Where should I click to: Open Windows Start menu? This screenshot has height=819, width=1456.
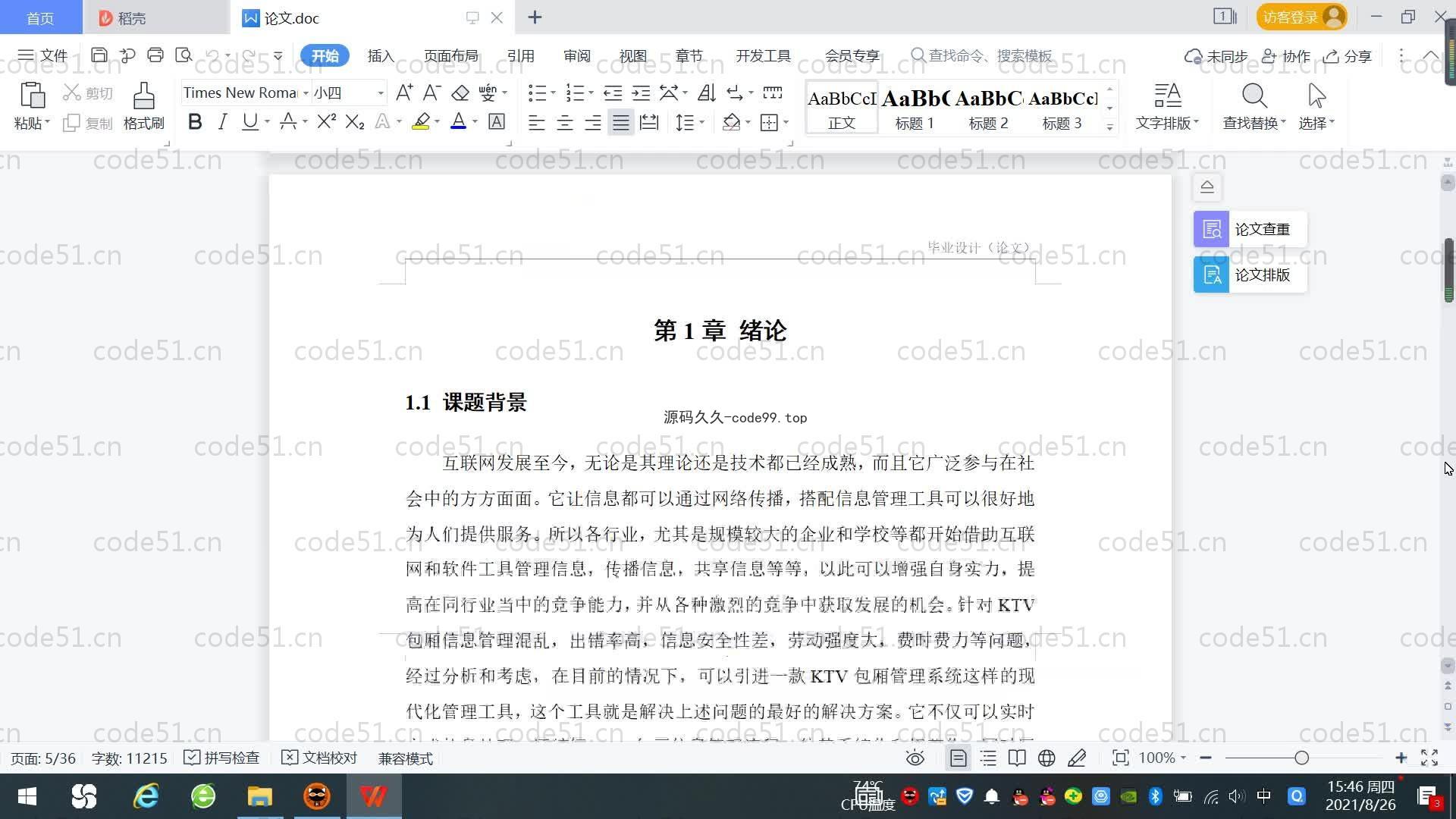point(27,796)
